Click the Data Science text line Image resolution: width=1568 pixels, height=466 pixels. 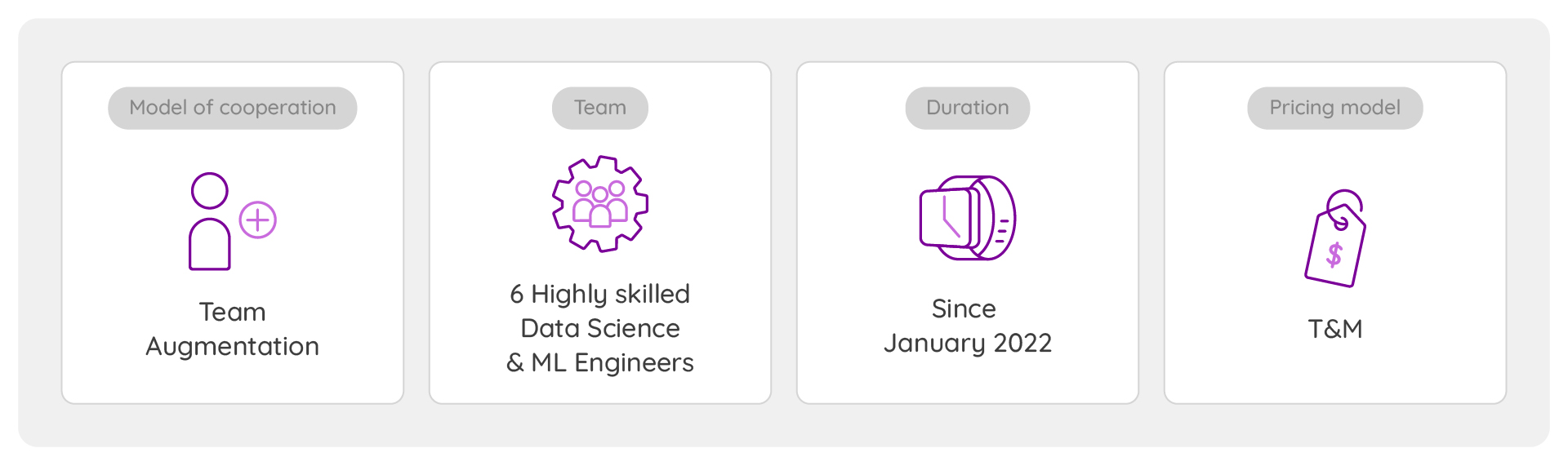(x=600, y=328)
